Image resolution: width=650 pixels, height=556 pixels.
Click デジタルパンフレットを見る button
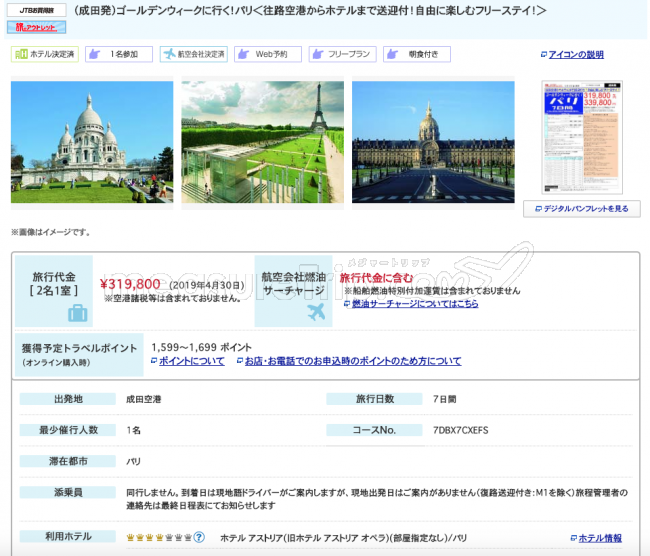tap(582, 209)
